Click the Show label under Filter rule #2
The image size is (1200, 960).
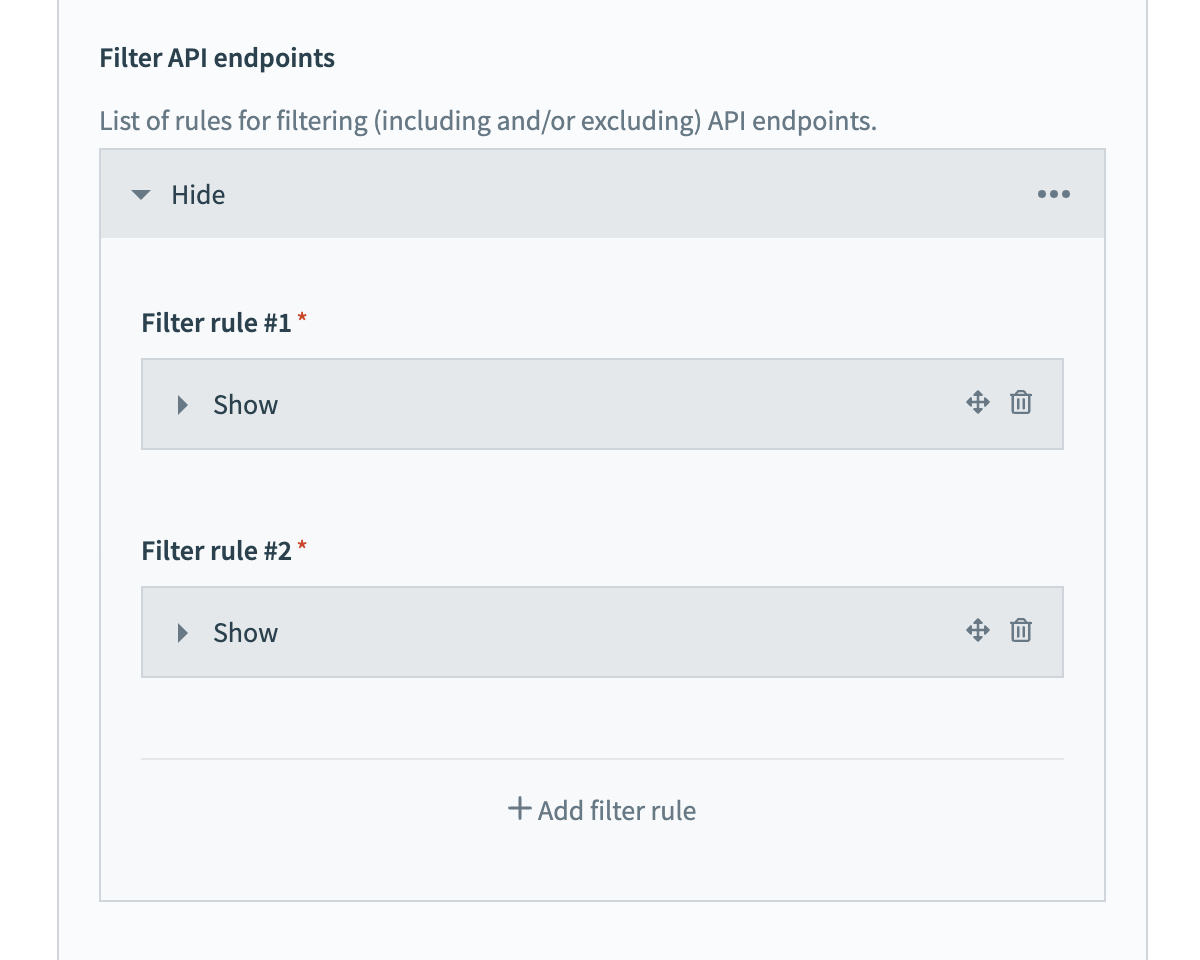(x=245, y=633)
